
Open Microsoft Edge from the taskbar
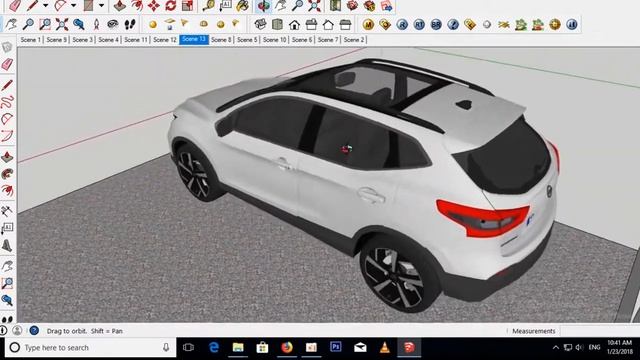tap(213, 347)
